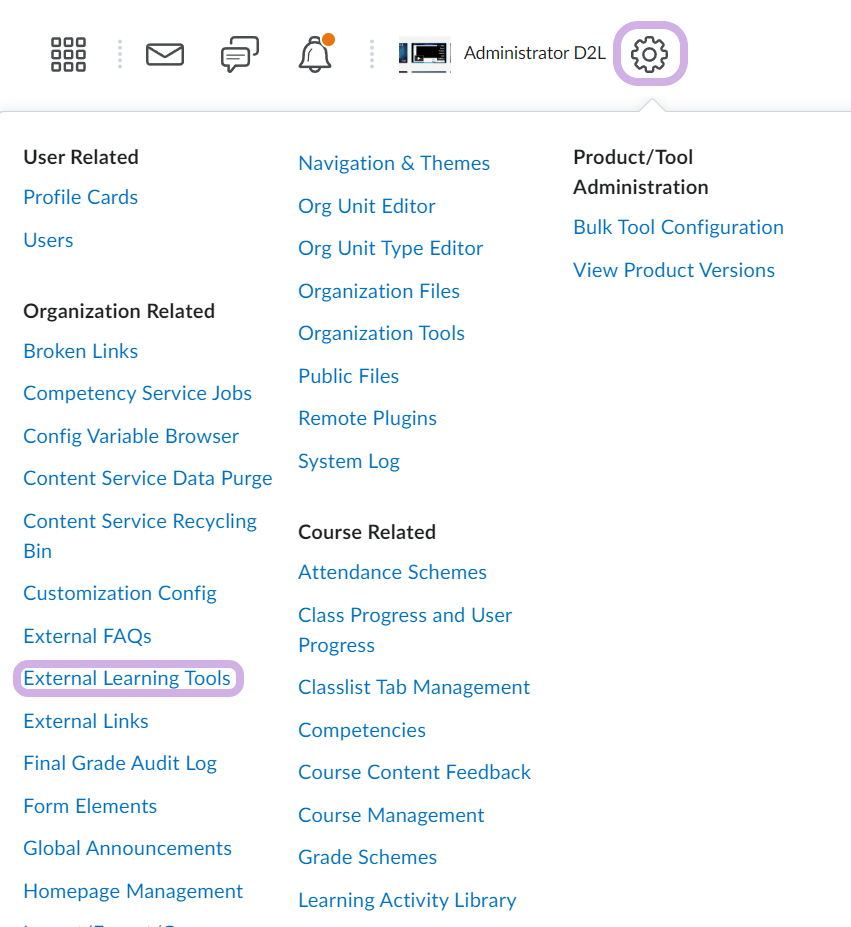
Task: Select Homepage Management
Action: (x=133, y=891)
